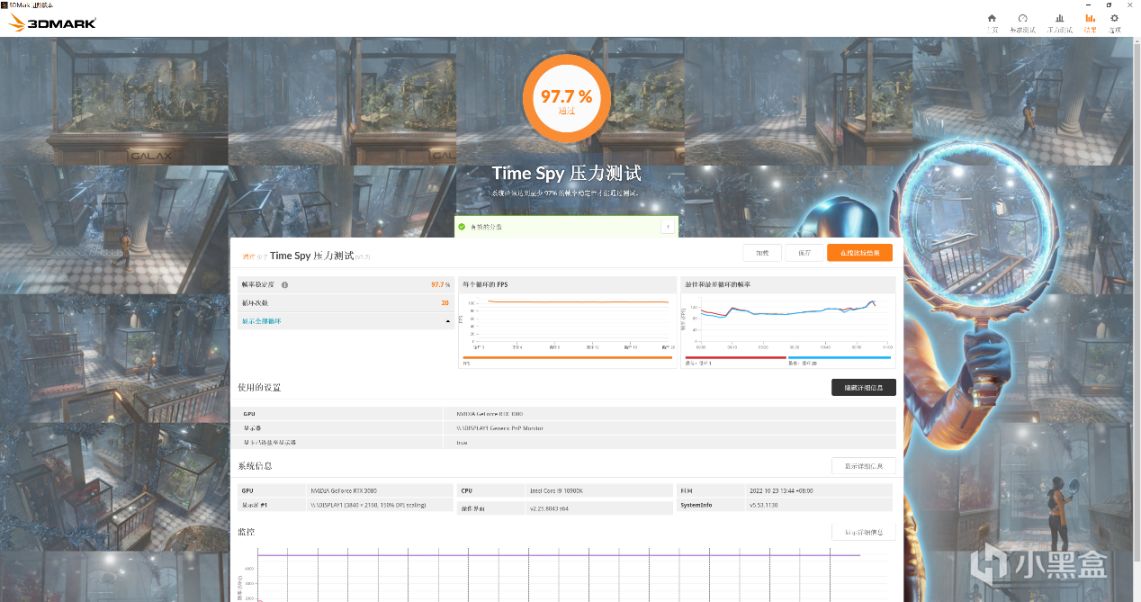Collapse the show all loops row
This screenshot has width=1141, height=602.
[x=448, y=321]
